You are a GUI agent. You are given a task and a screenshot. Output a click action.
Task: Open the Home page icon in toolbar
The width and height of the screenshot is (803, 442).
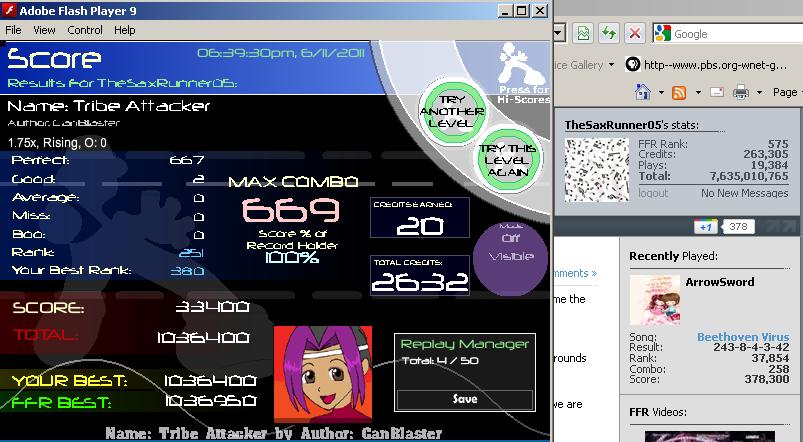pyautogui.click(x=642, y=92)
